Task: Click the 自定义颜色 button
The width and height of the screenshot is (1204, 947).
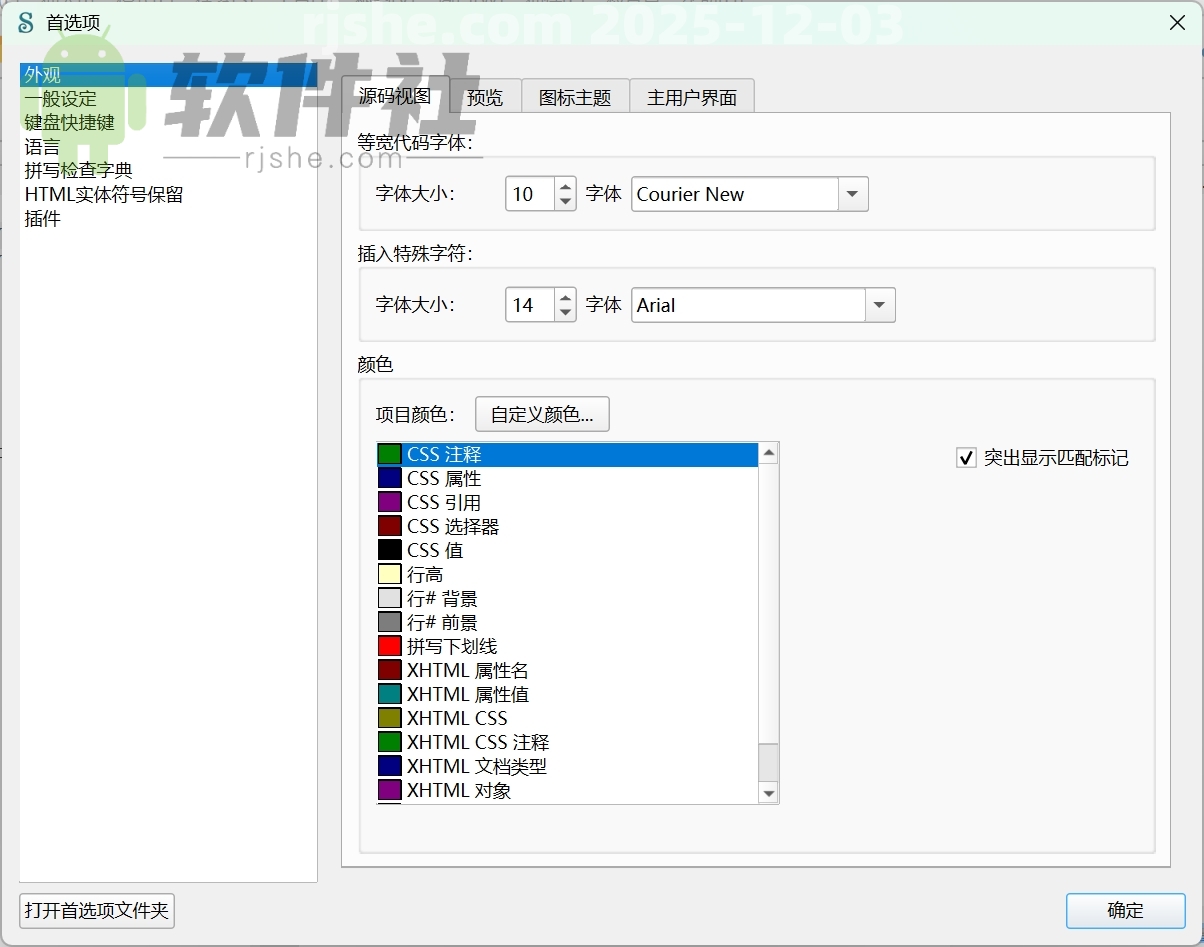Action: (542, 413)
